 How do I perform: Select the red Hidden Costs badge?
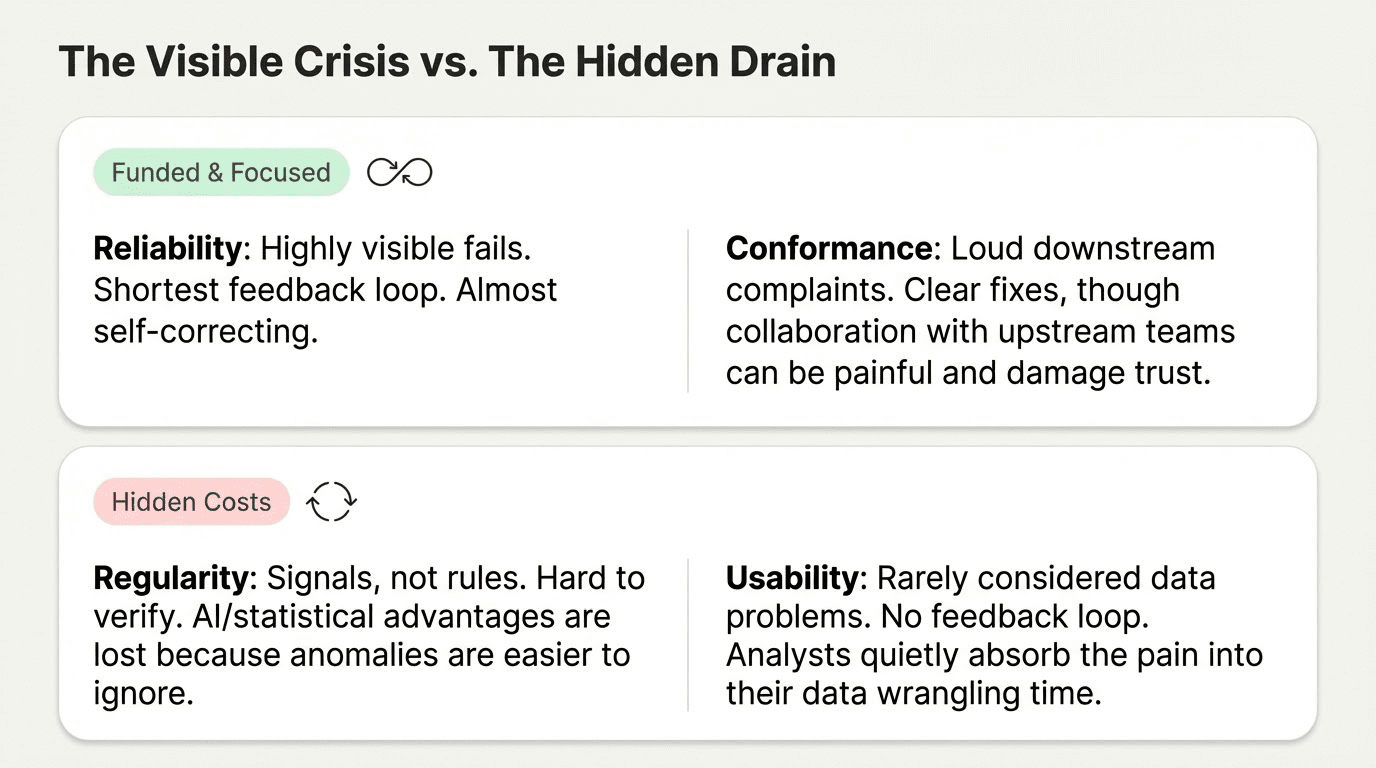point(191,502)
